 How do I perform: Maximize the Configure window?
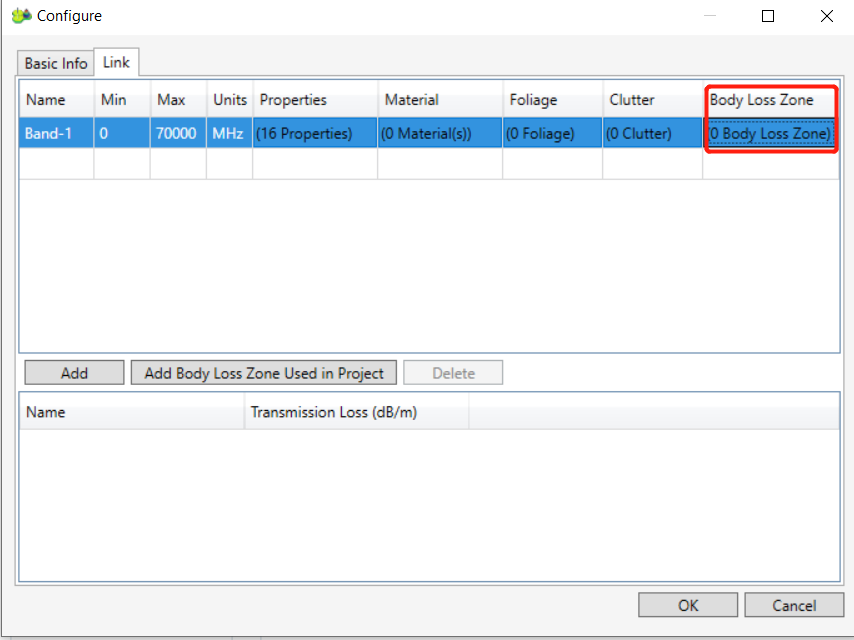[768, 16]
